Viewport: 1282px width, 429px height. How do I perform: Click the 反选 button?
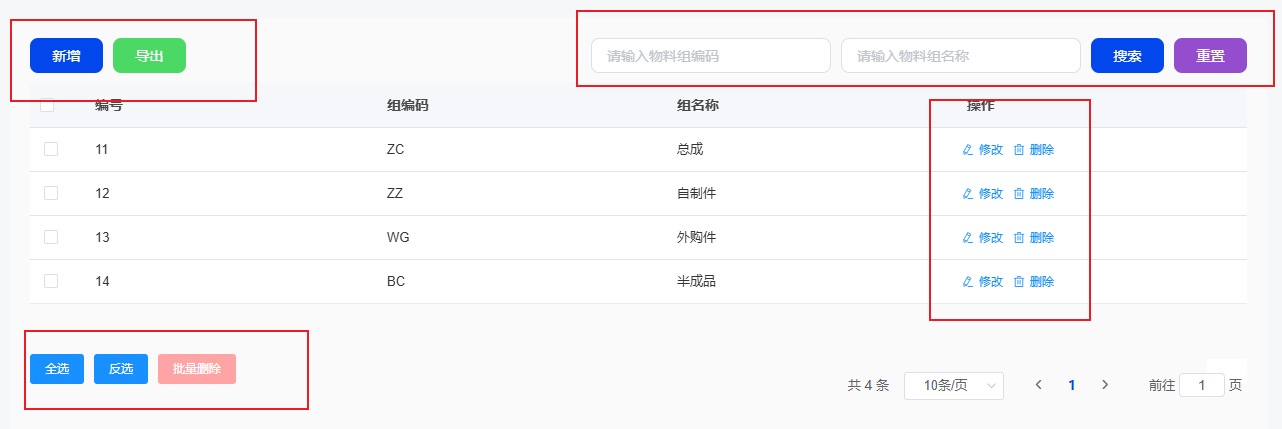(x=121, y=369)
